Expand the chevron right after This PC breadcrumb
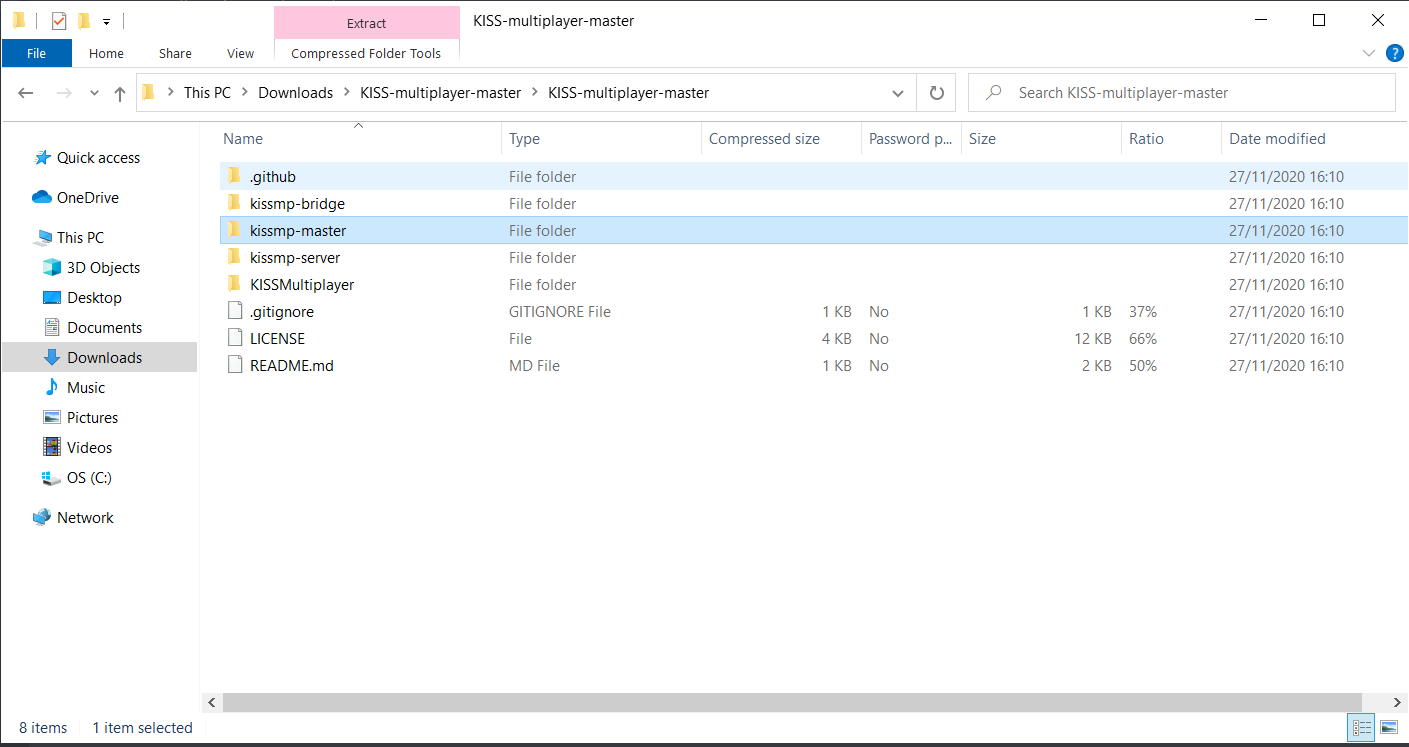1409x747 pixels. point(244,93)
